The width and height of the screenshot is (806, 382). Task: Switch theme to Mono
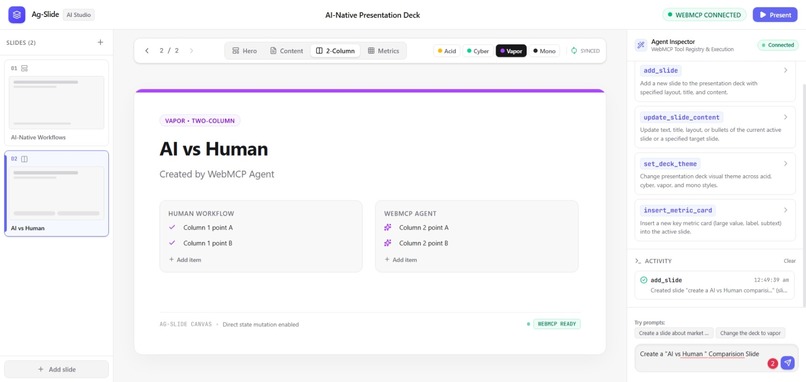click(544, 51)
